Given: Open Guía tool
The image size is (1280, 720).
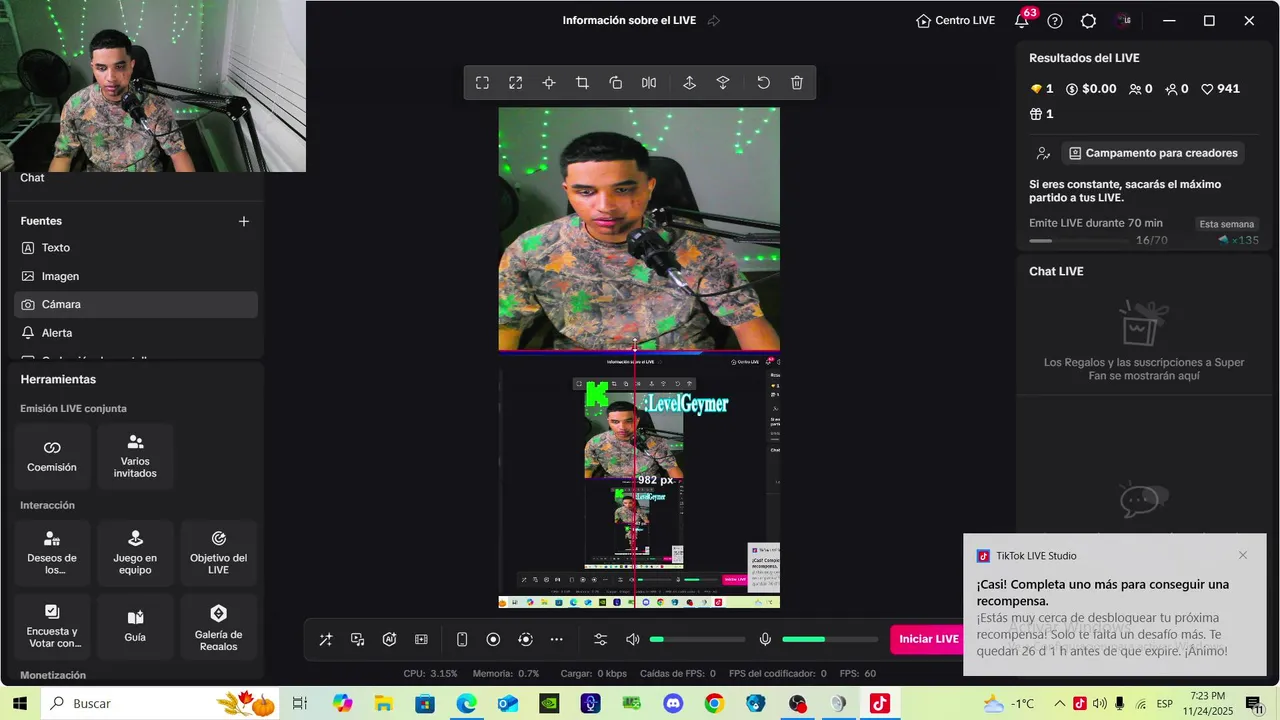Looking at the screenshot, I should [135, 627].
